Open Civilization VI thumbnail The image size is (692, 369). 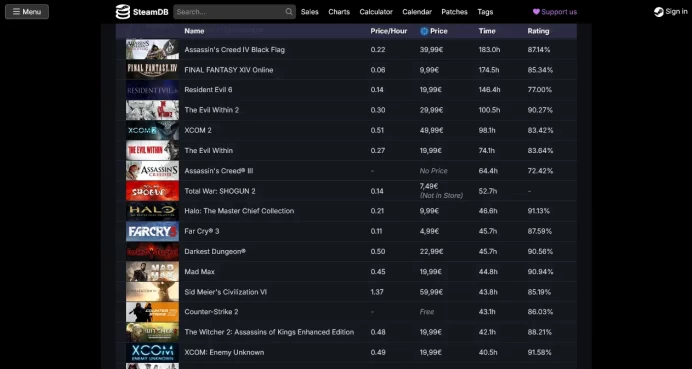click(152, 292)
